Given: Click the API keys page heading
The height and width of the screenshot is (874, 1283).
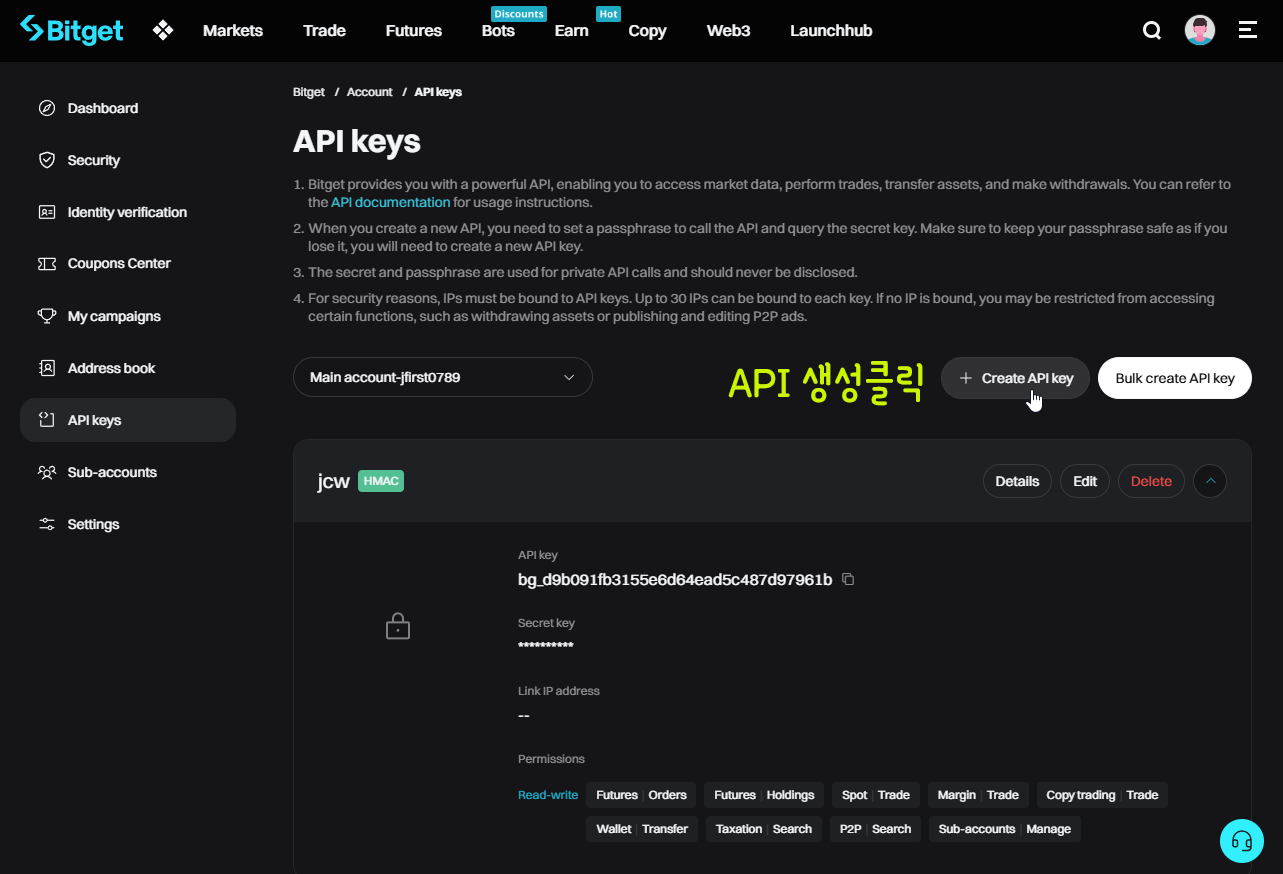Looking at the screenshot, I should click(x=357, y=142).
